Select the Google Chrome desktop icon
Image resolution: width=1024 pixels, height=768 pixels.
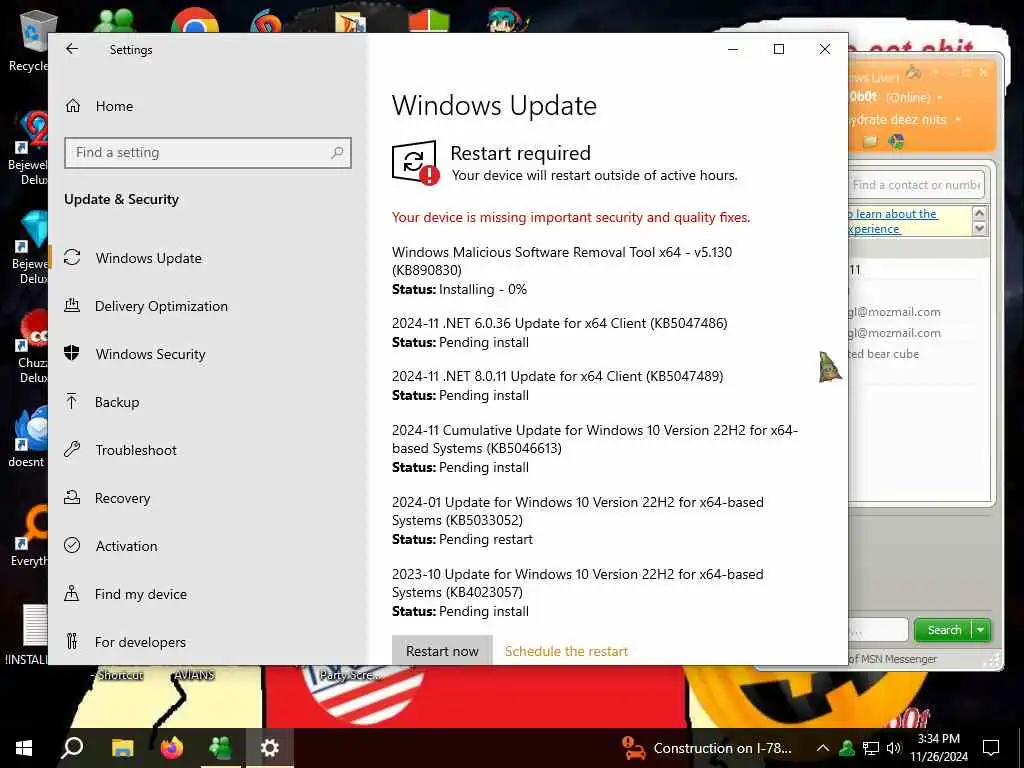195,21
